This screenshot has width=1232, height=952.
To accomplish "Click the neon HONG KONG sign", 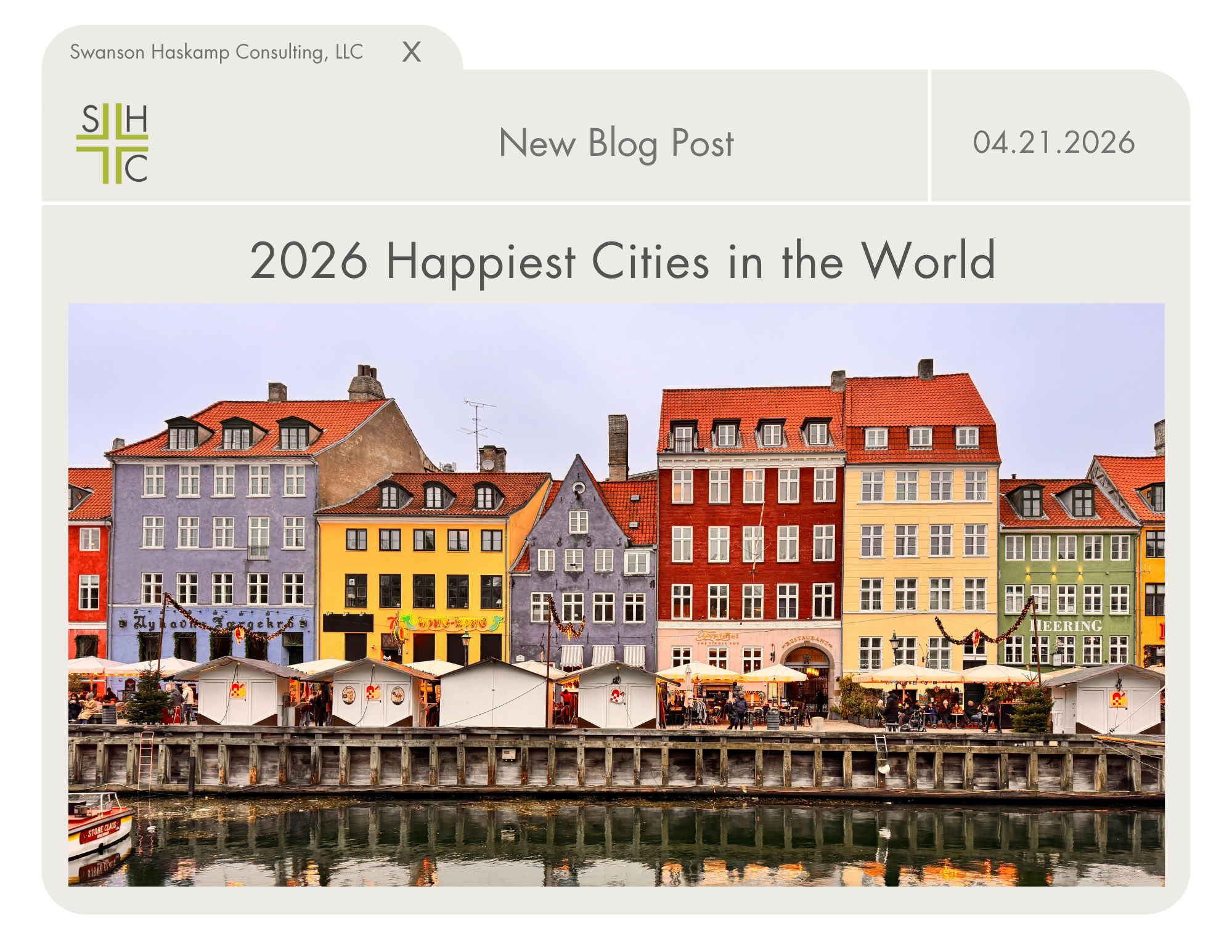I will 453,623.
